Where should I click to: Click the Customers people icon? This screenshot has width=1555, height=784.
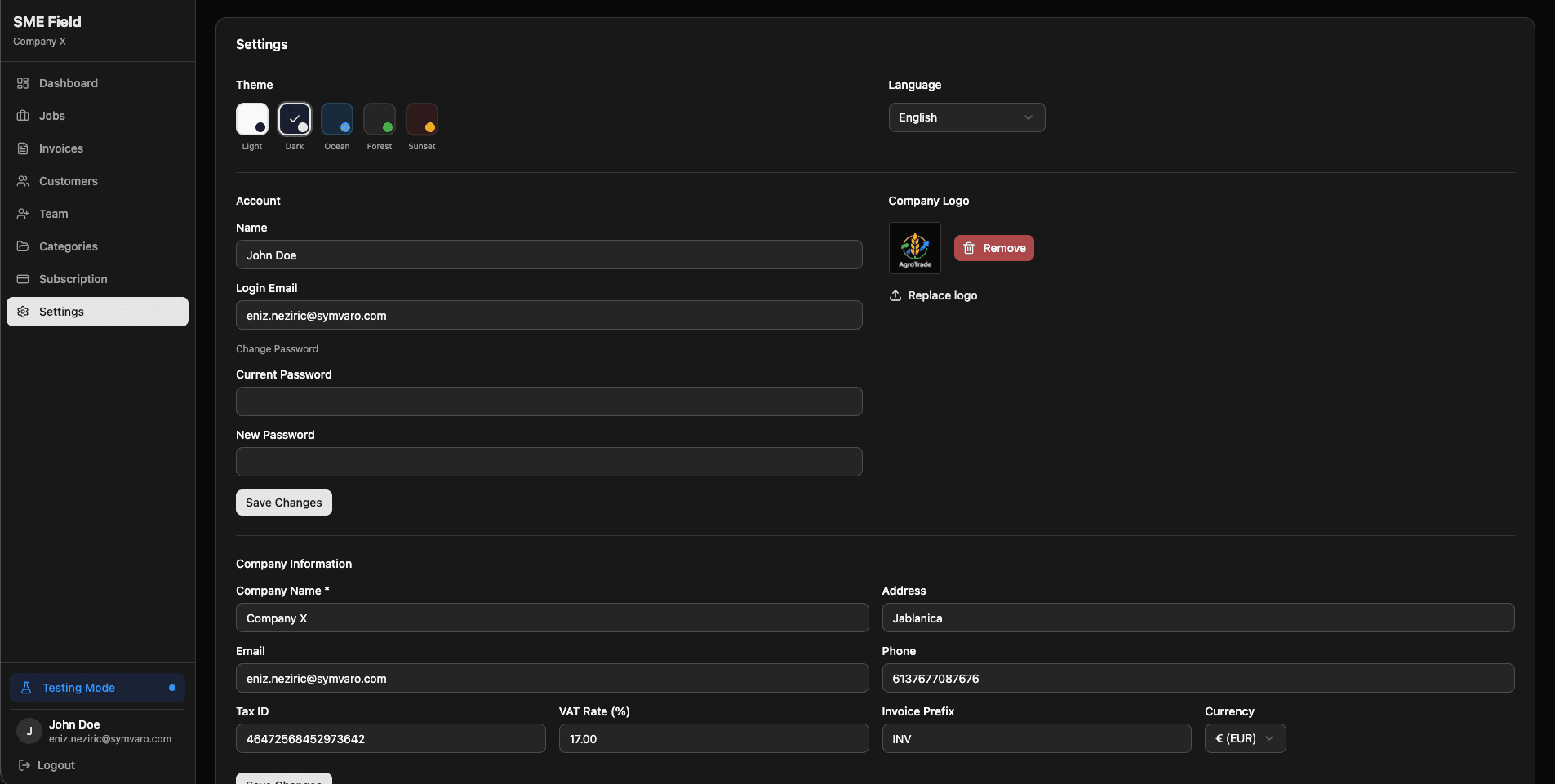[x=23, y=181]
